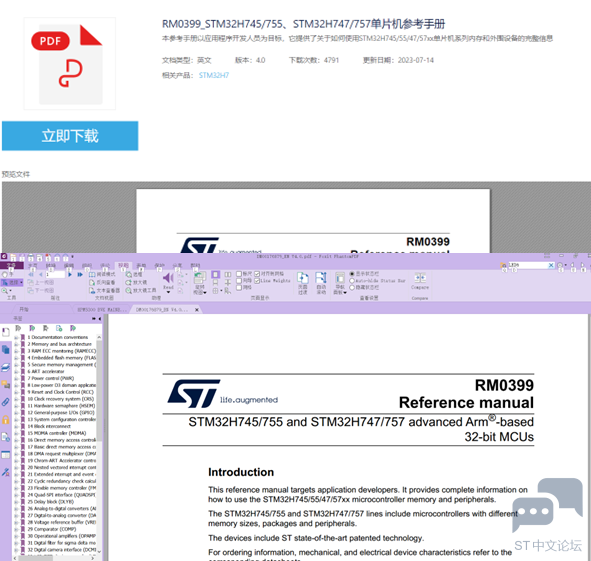The height and width of the screenshot is (561, 591).
Task: Open the 选择 tool dropdown
Action: tap(21, 282)
